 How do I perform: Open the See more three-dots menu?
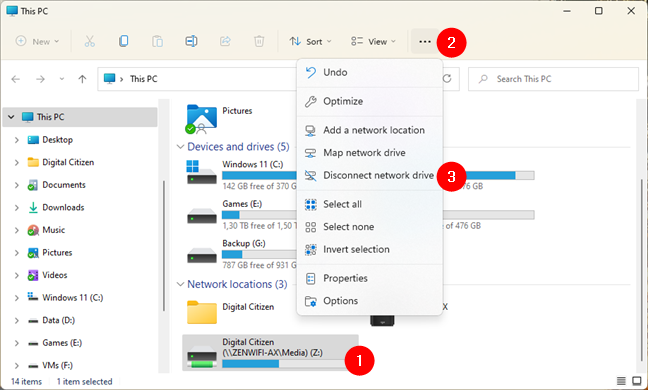click(425, 41)
